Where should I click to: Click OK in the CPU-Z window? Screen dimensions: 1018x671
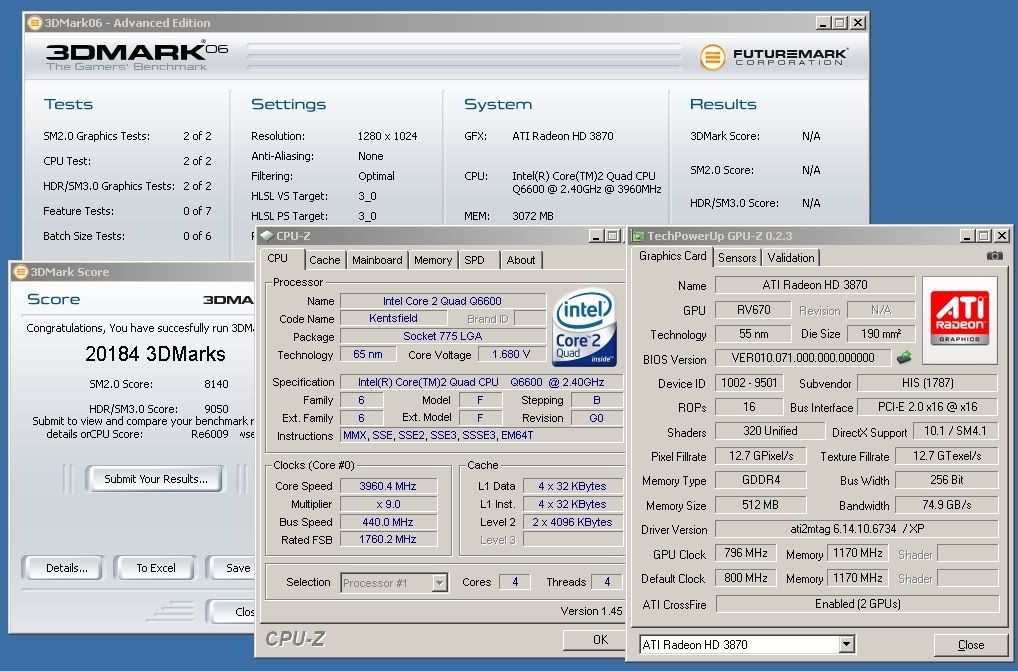[x=594, y=640]
